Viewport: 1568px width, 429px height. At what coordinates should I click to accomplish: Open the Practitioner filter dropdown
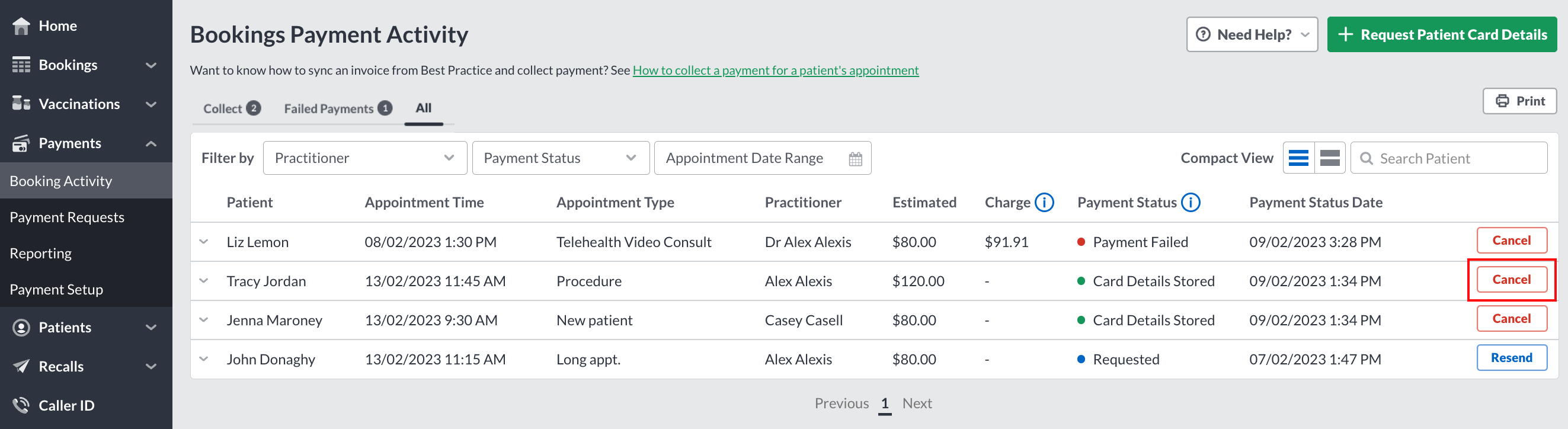[364, 158]
